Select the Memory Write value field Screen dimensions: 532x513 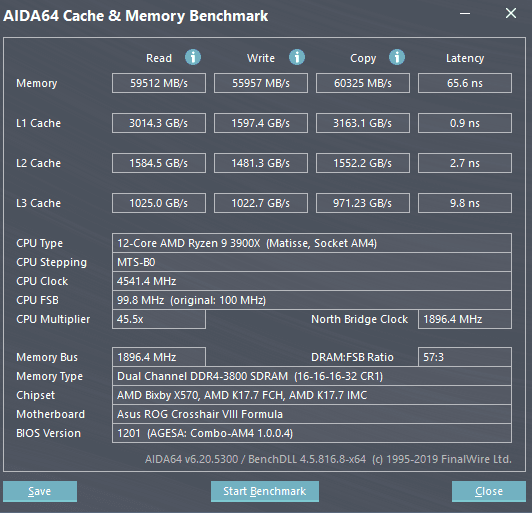[x=261, y=83]
